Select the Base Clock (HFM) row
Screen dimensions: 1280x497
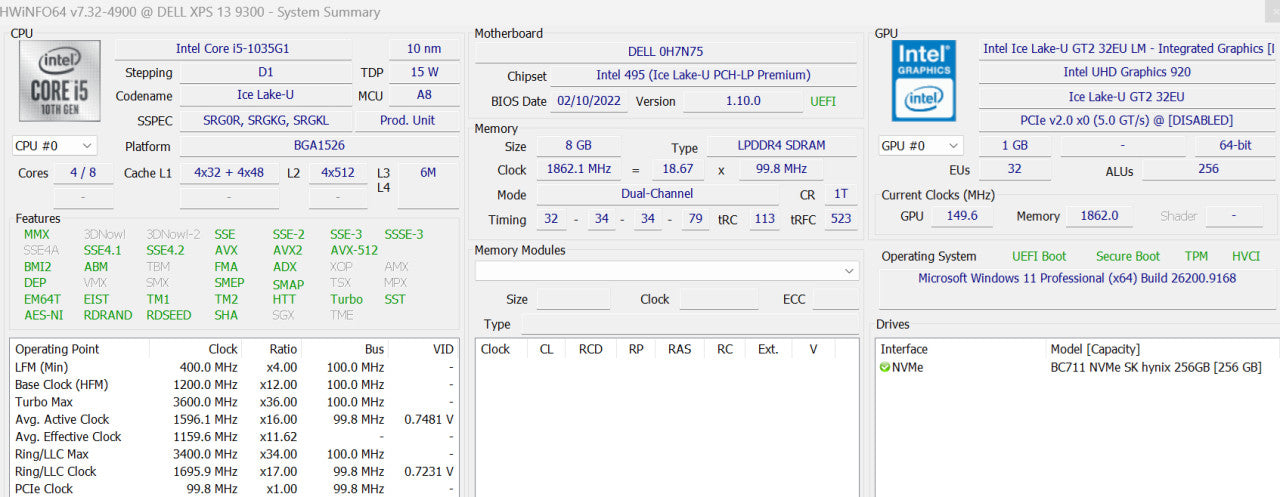(x=234, y=384)
